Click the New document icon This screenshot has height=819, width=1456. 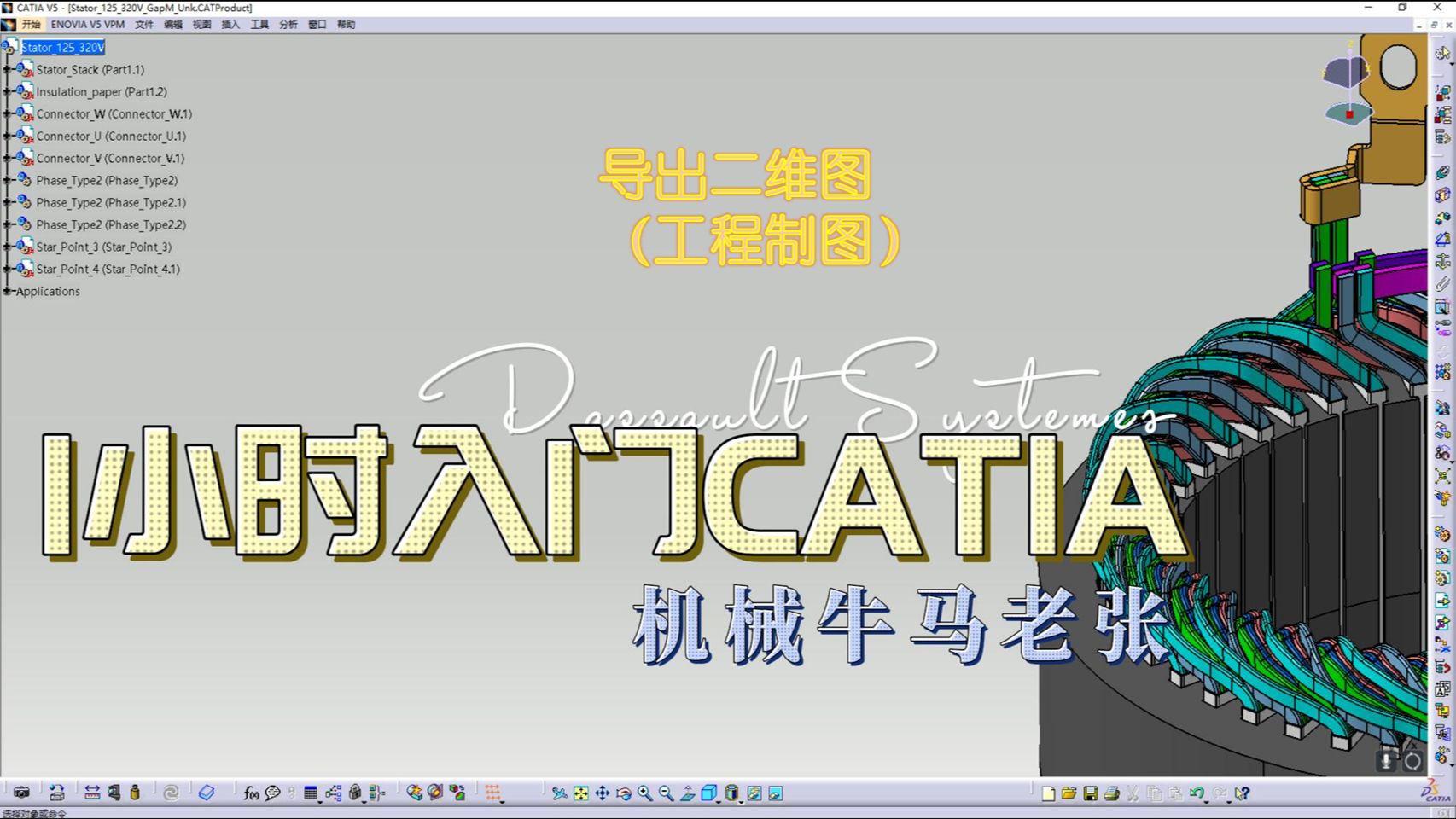[x=1048, y=793]
